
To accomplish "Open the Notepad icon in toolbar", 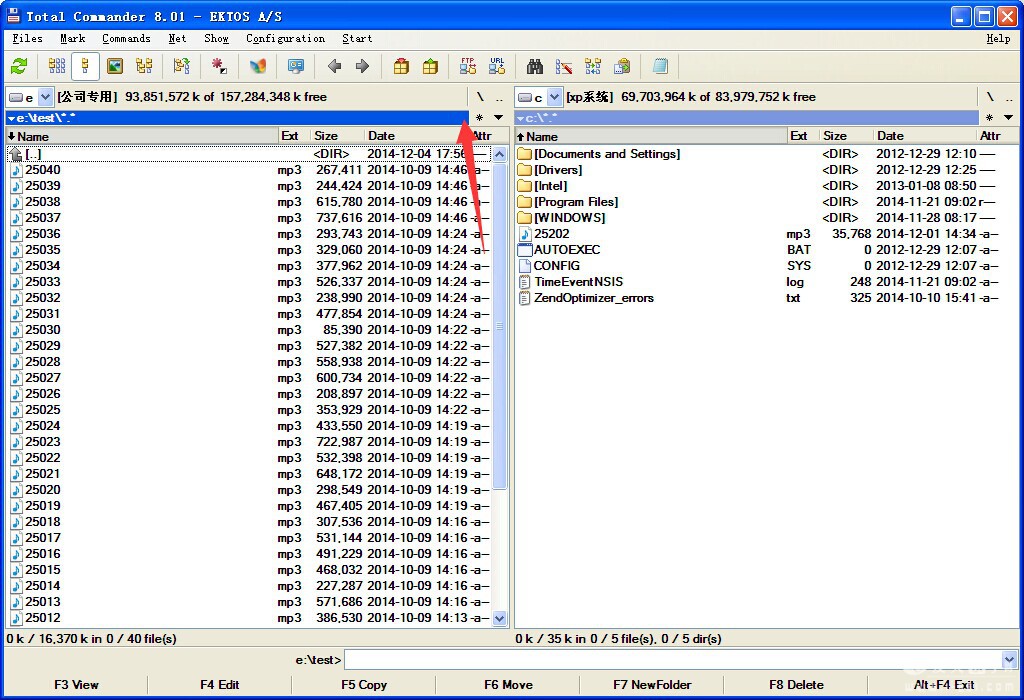I will 660,66.
